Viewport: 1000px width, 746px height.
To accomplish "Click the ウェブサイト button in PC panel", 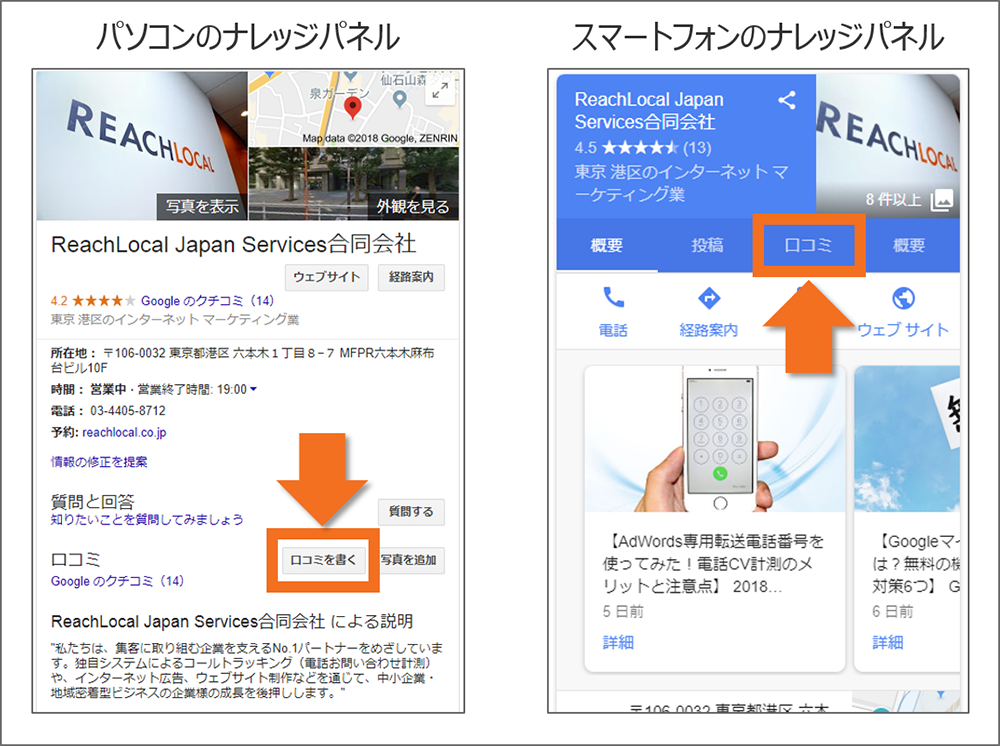I will pyautogui.click(x=327, y=277).
